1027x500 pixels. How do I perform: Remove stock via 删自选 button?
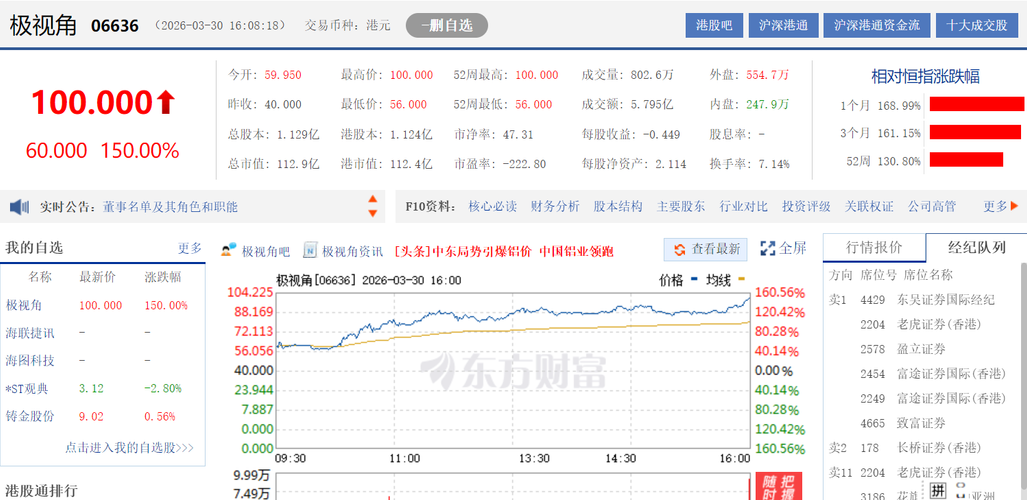click(447, 26)
